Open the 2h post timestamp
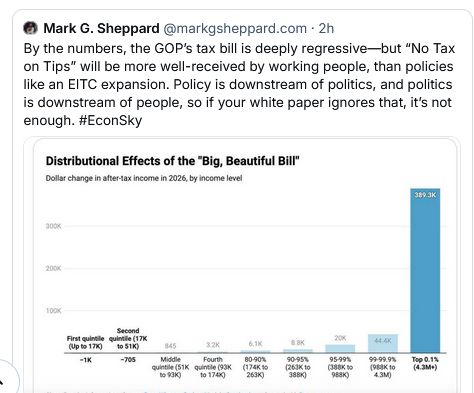474x393 pixels. [326, 28]
